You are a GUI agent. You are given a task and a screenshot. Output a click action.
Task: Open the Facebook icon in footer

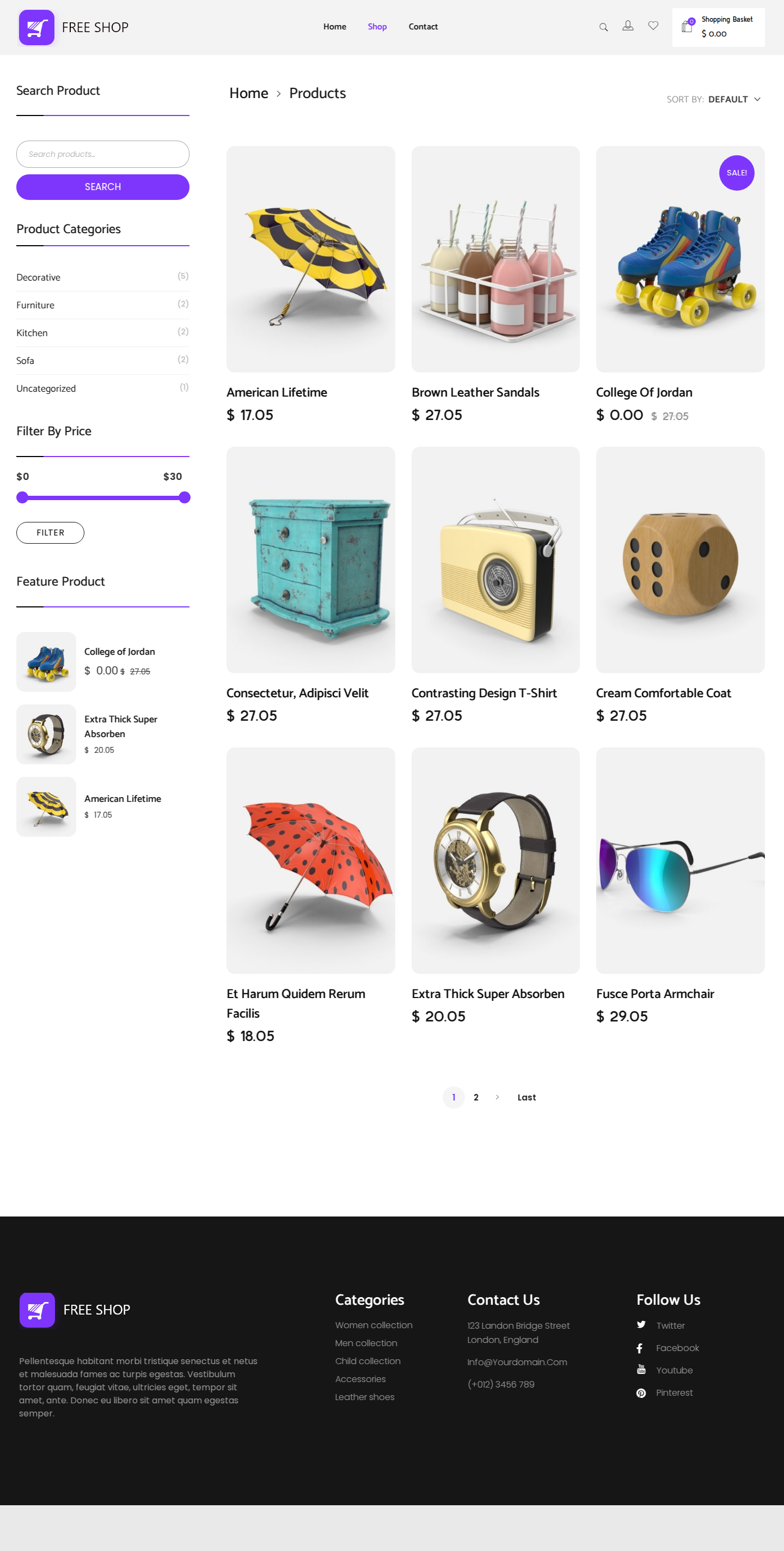click(x=640, y=1348)
